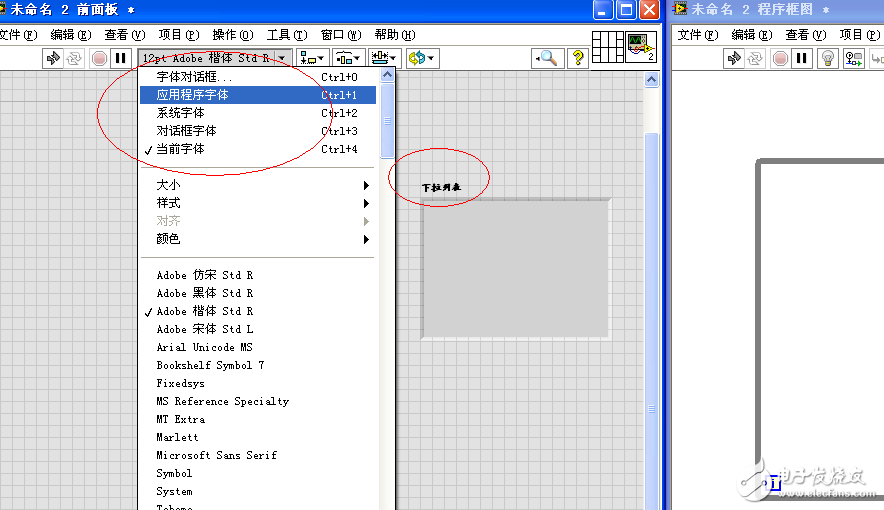Open 查看(V) menu in front panel window

tap(125, 35)
